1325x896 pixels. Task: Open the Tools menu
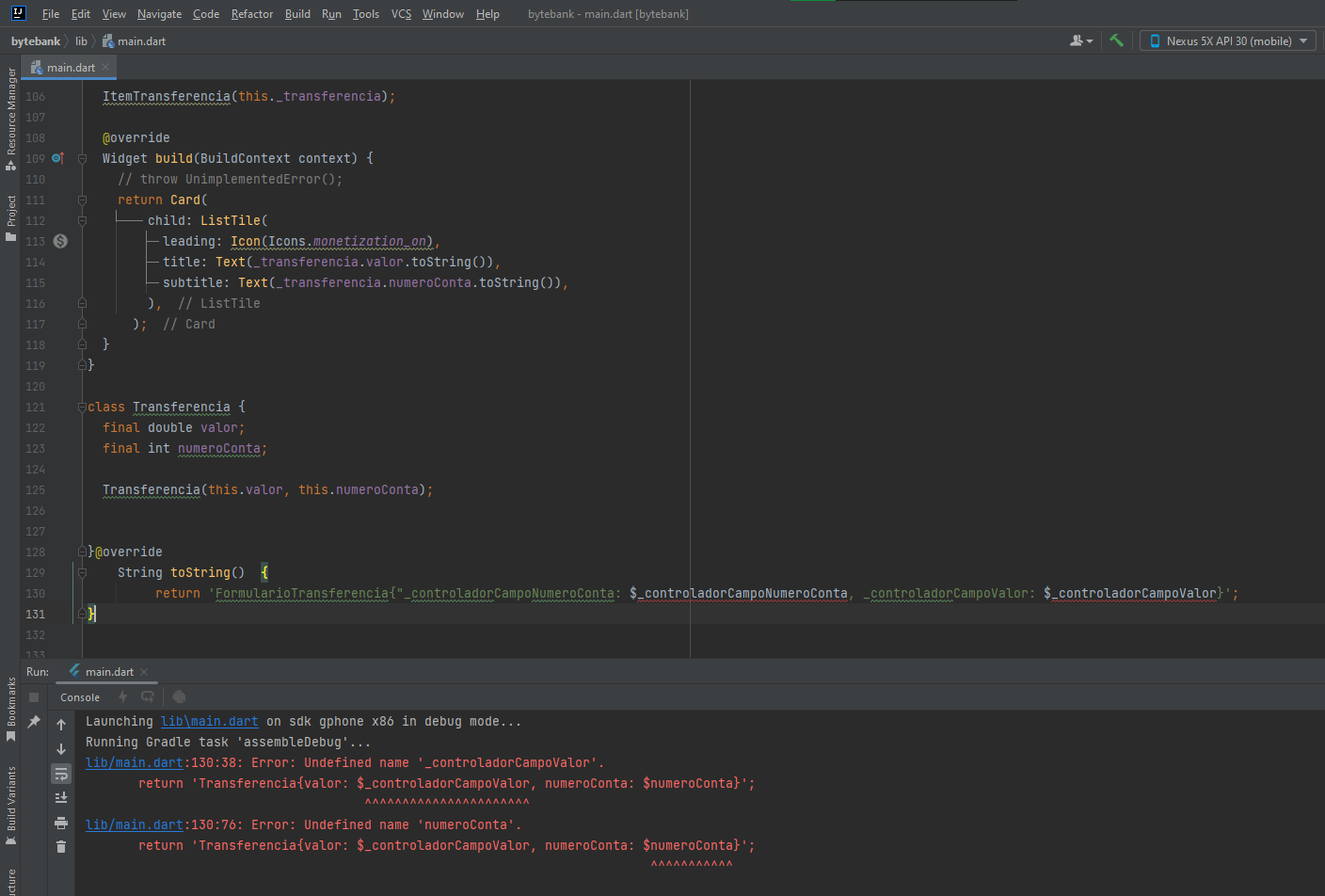(x=366, y=14)
